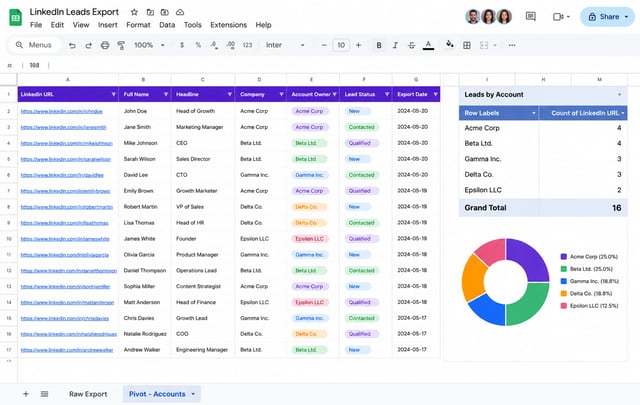Open the Edit menu
Screen dimensions: 640x405
pos(57,25)
